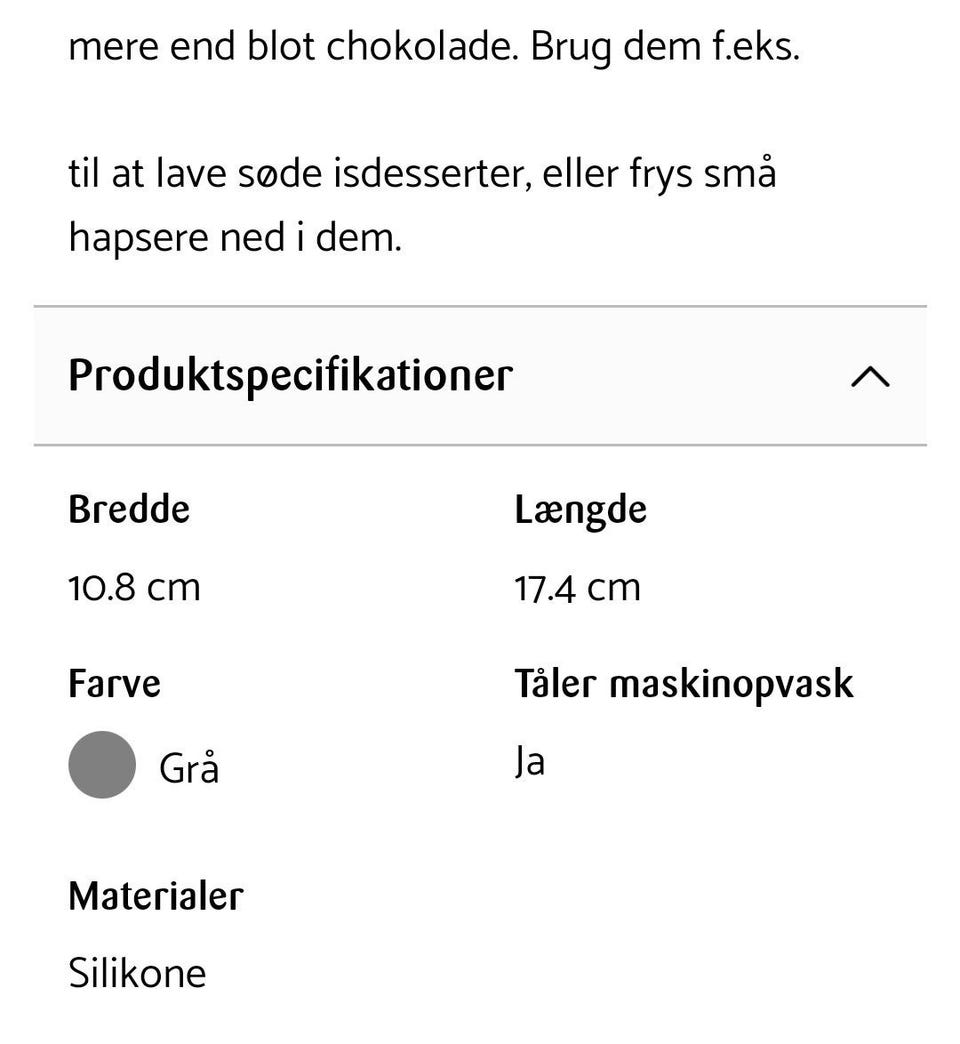Click the Materialer specification label
This screenshot has height=1044, width=960.
pyautogui.click(x=154, y=897)
